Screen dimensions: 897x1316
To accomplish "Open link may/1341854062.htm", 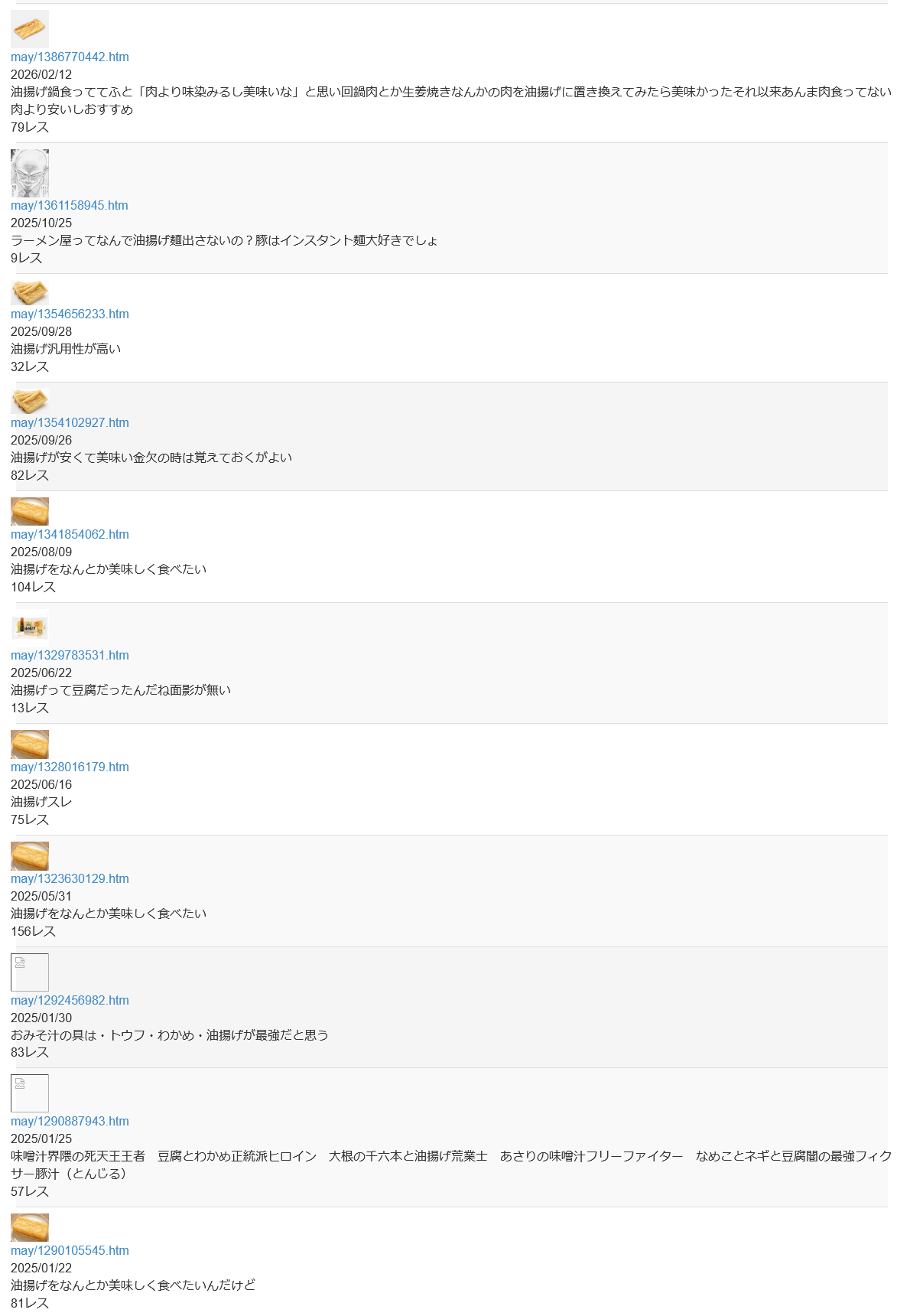I will click(x=70, y=534).
